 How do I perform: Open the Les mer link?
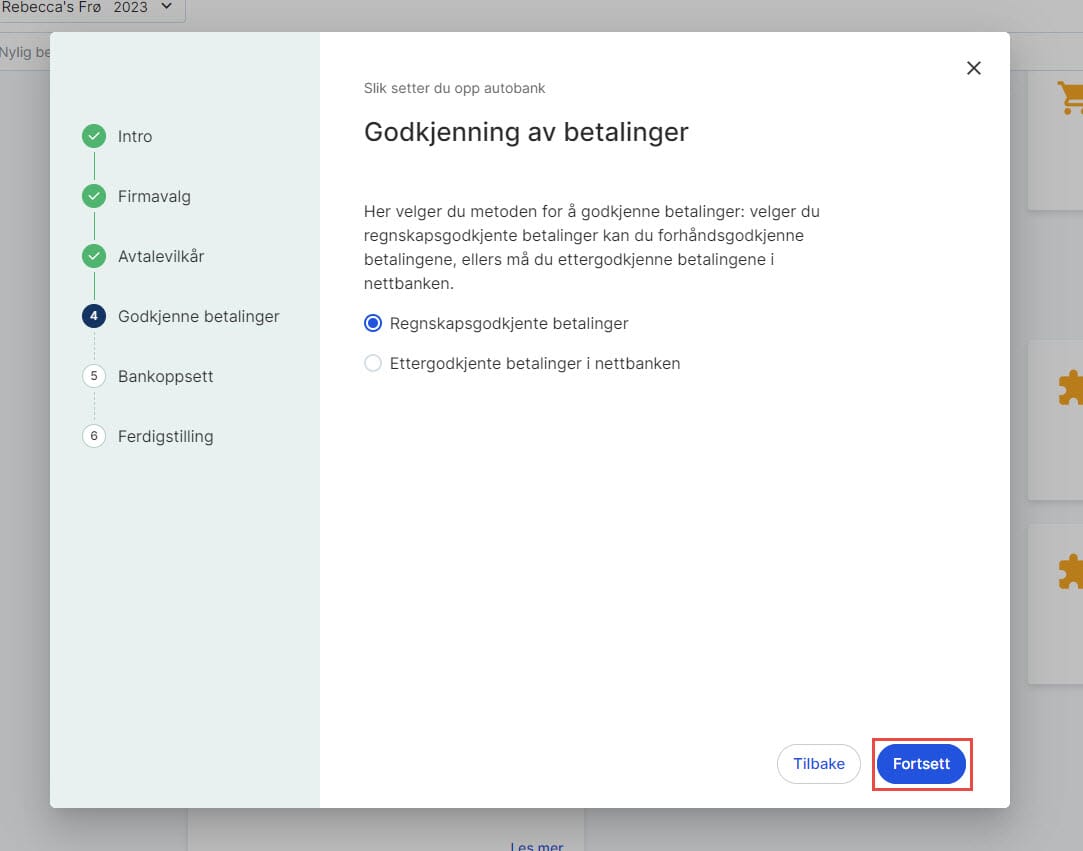click(x=537, y=845)
